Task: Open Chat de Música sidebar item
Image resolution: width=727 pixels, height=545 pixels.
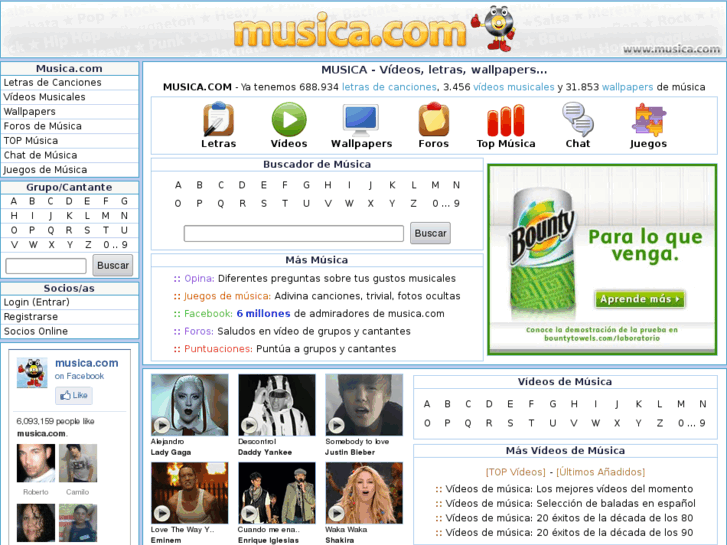Action: click(40, 155)
